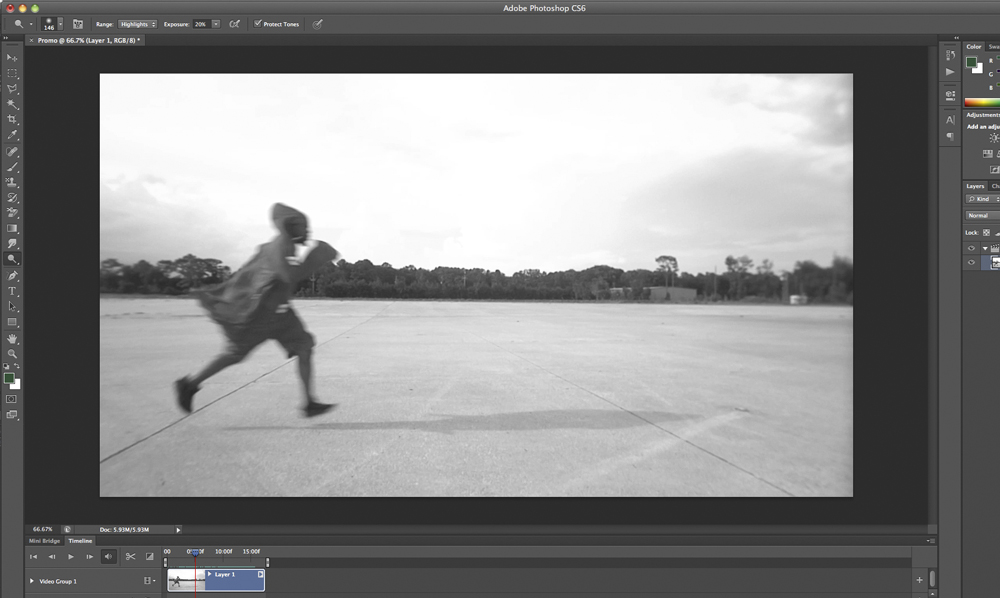Pick foreground color in the Color panel

pos(971,62)
